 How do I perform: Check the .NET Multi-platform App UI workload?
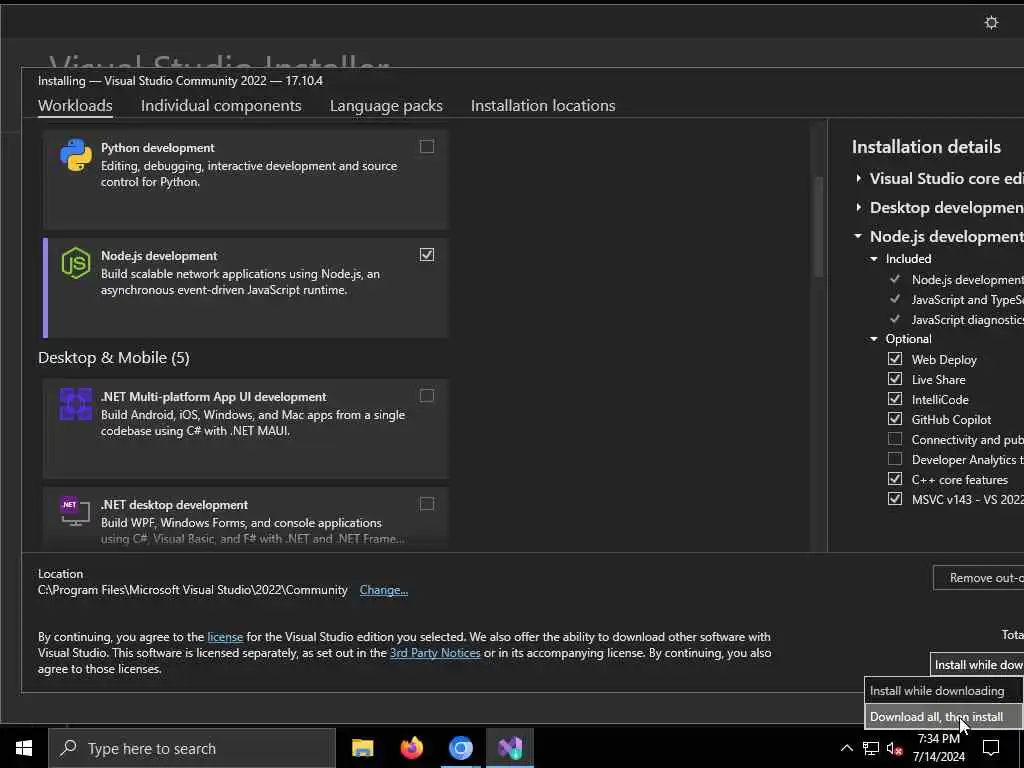pos(426,396)
